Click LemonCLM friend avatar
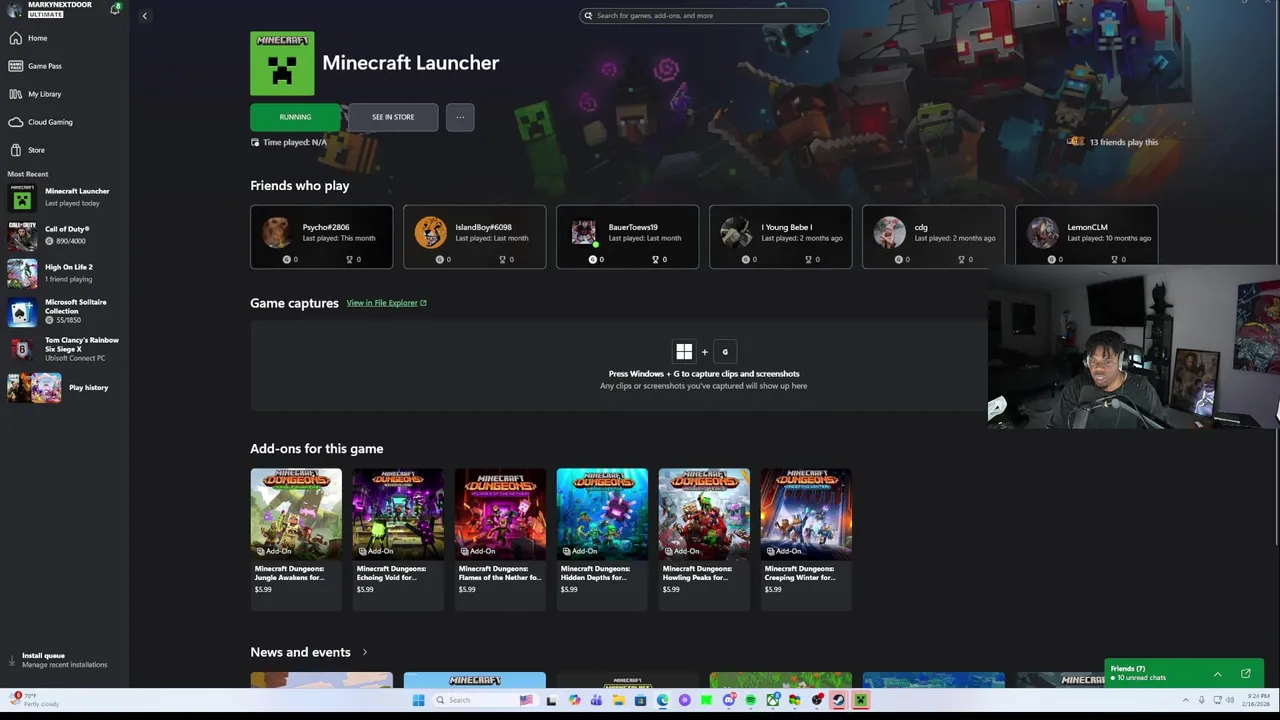 (x=1042, y=232)
